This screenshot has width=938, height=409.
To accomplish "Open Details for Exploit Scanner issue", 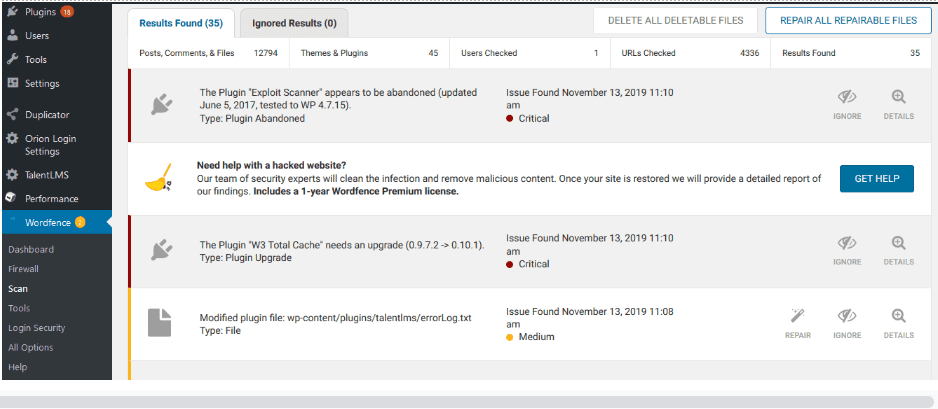I will 899,105.
